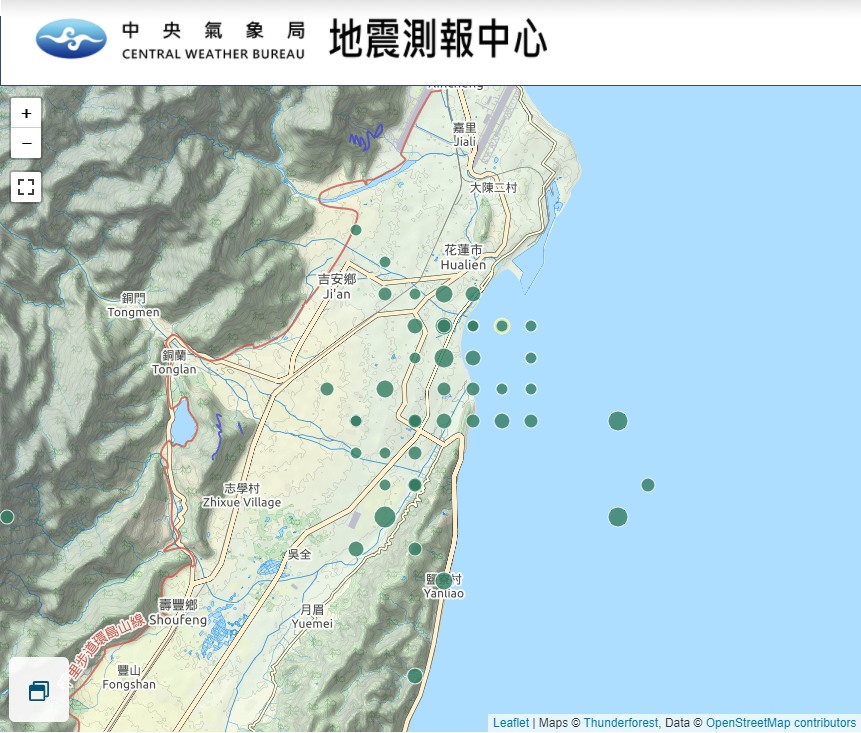Click the Tongmen place label
This screenshot has height=733, width=861.
point(133,305)
